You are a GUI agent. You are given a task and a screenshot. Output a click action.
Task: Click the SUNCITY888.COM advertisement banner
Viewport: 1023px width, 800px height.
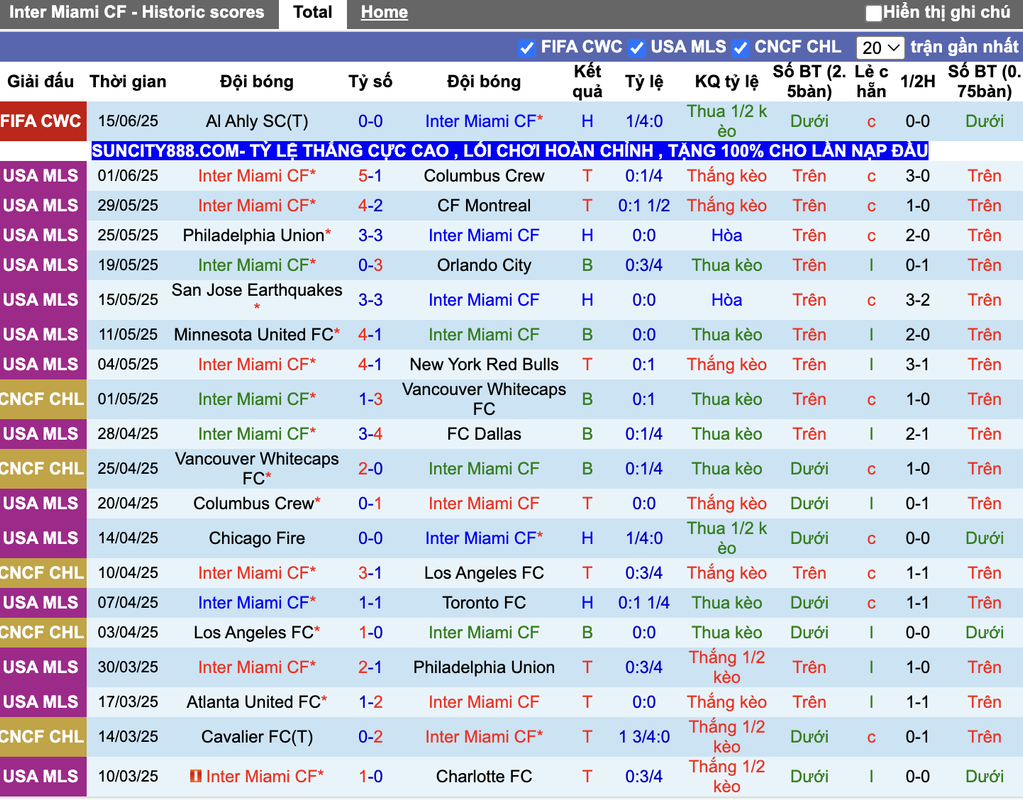click(x=510, y=151)
